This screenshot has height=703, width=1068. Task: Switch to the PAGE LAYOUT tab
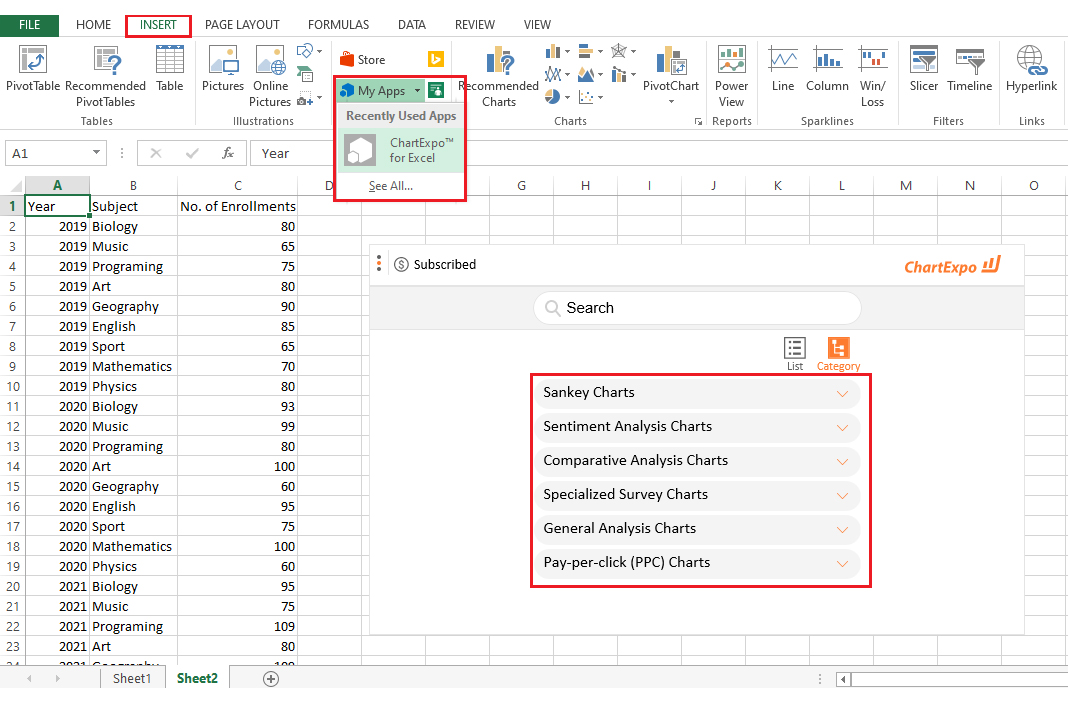242,25
